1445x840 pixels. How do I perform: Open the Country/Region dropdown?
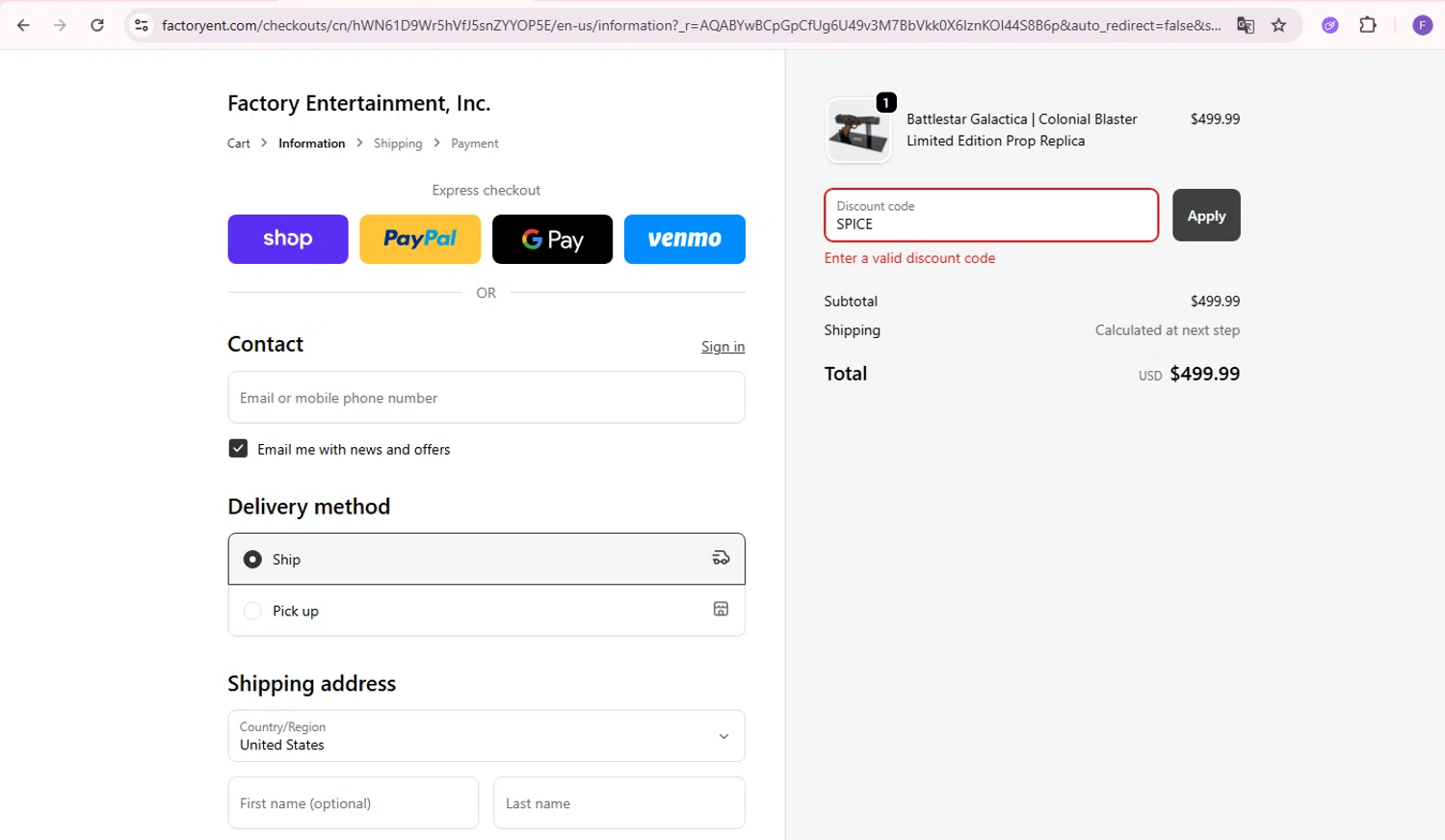point(486,736)
